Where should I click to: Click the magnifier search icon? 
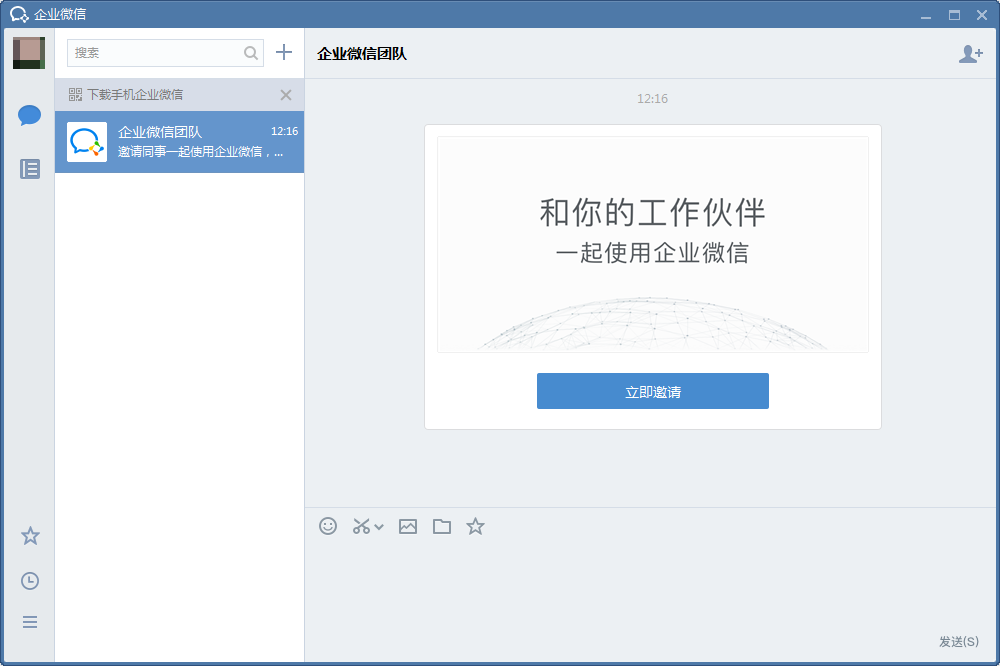pos(251,53)
